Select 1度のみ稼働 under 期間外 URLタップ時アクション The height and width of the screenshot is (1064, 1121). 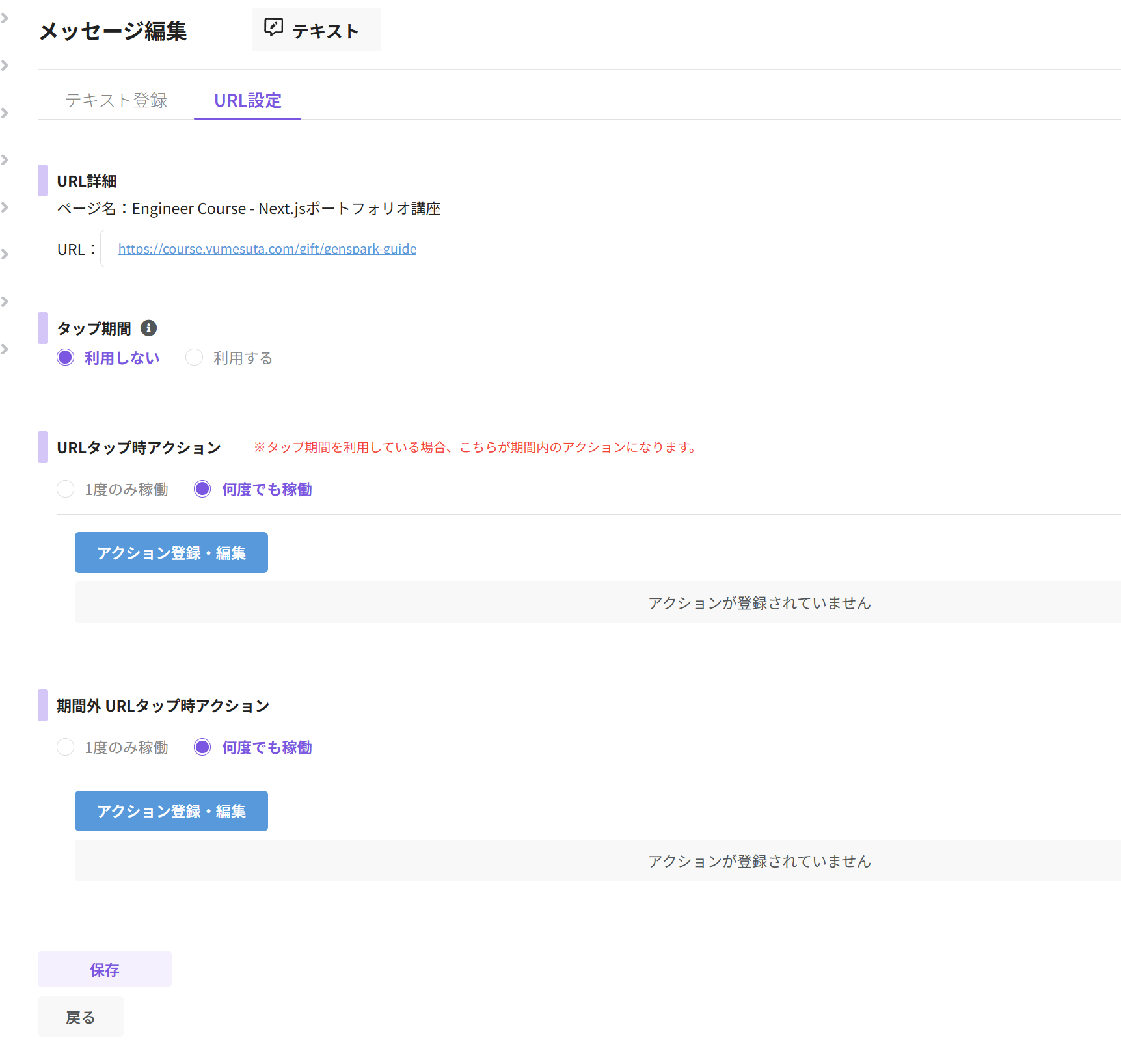click(x=66, y=747)
